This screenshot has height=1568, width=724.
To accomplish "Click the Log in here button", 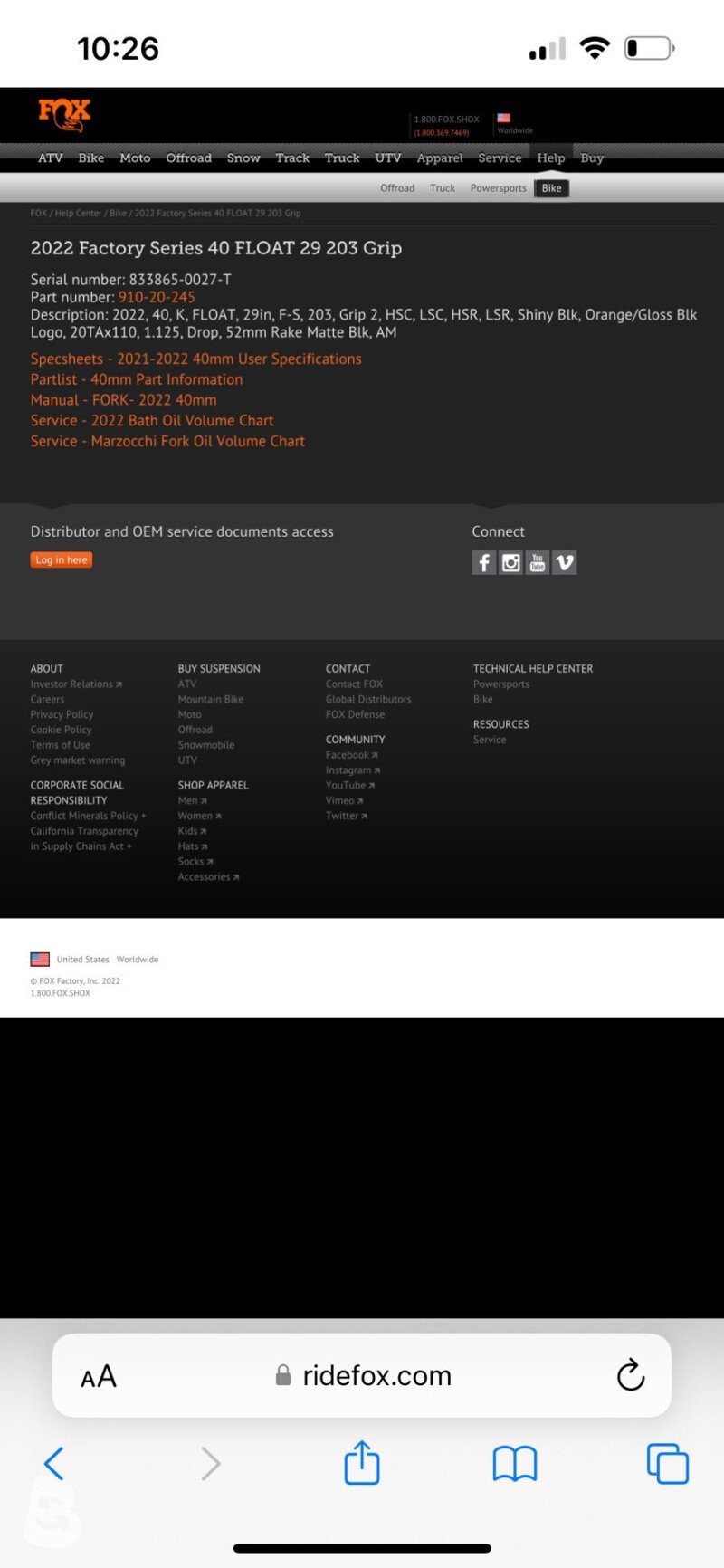I will coord(62,560).
